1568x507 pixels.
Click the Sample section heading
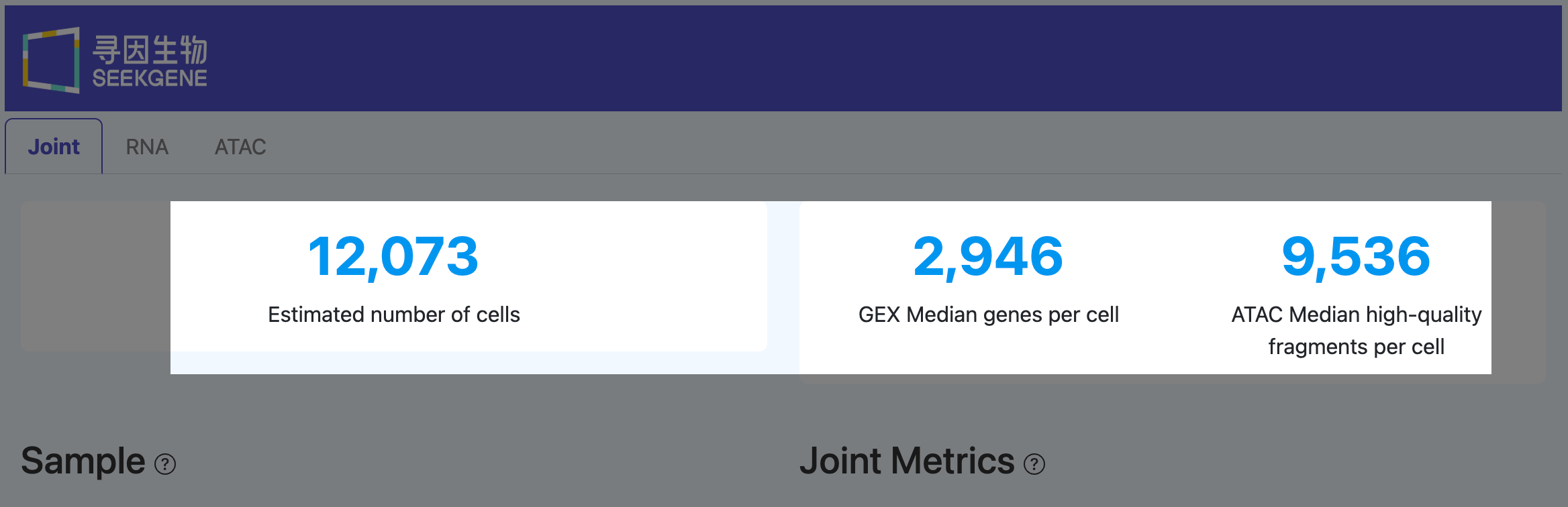pos(83,461)
